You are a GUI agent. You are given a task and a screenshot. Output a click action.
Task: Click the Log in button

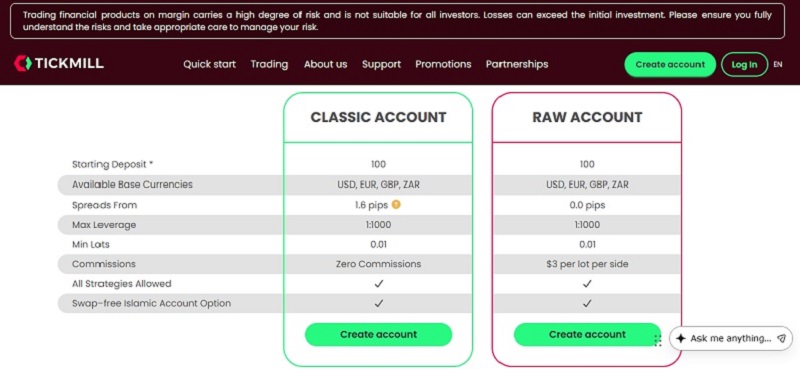pyautogui.click(x=744, y=65)
